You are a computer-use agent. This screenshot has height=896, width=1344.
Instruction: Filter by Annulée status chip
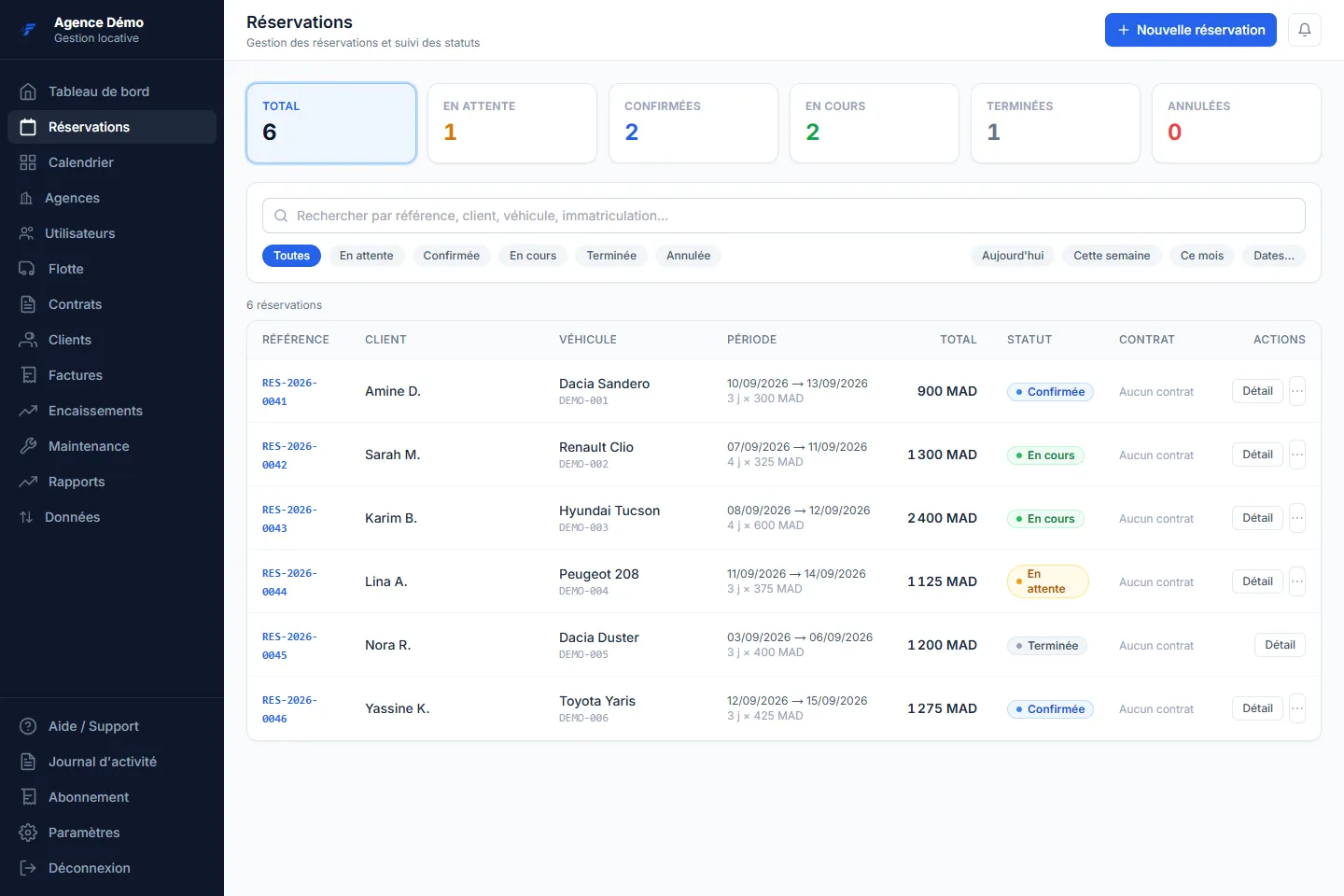click(688, 256)
